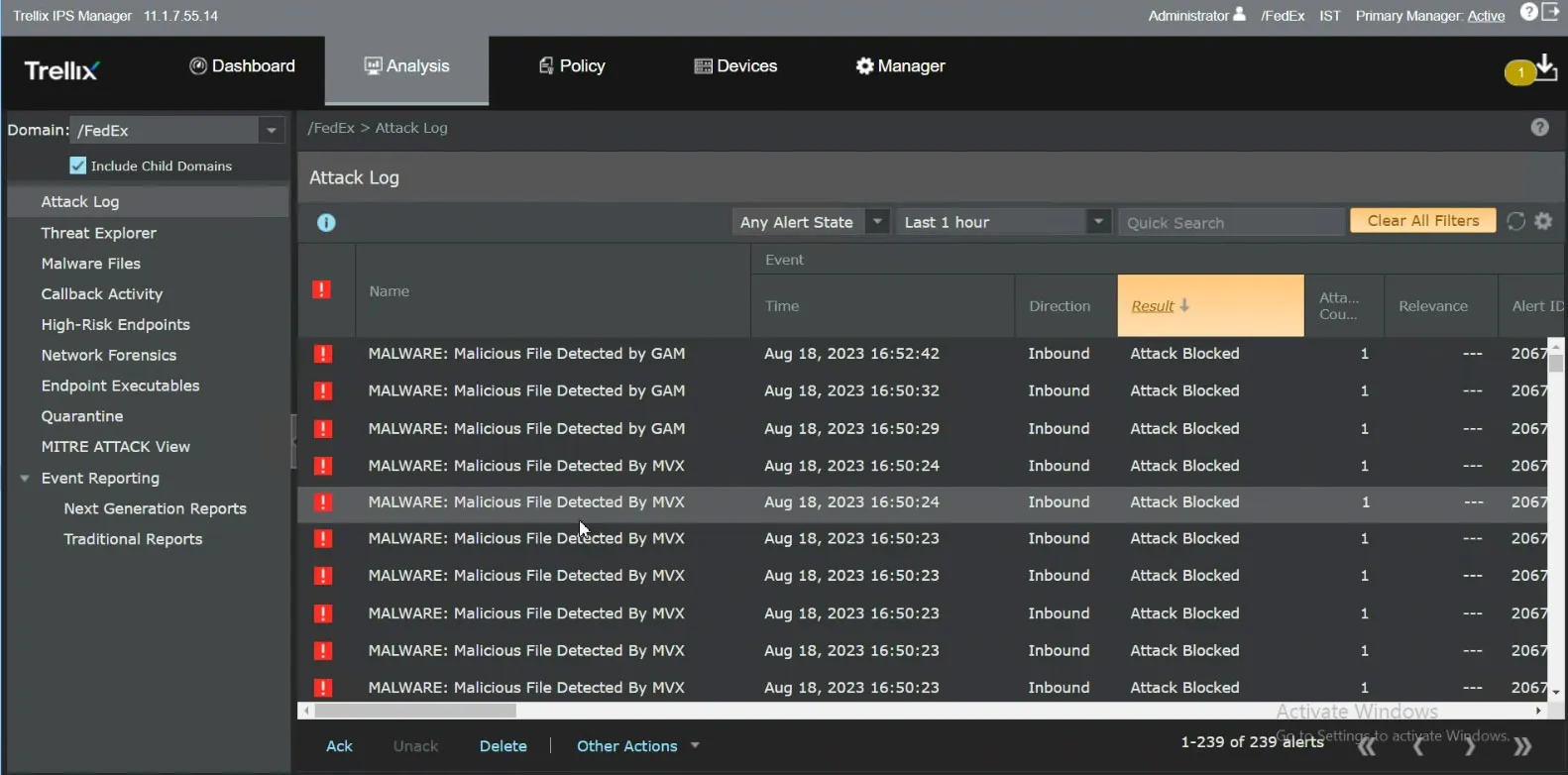1568x775 pixels.
Task: Click the logout icon in top bar
Action: (x=1551, y=13)
